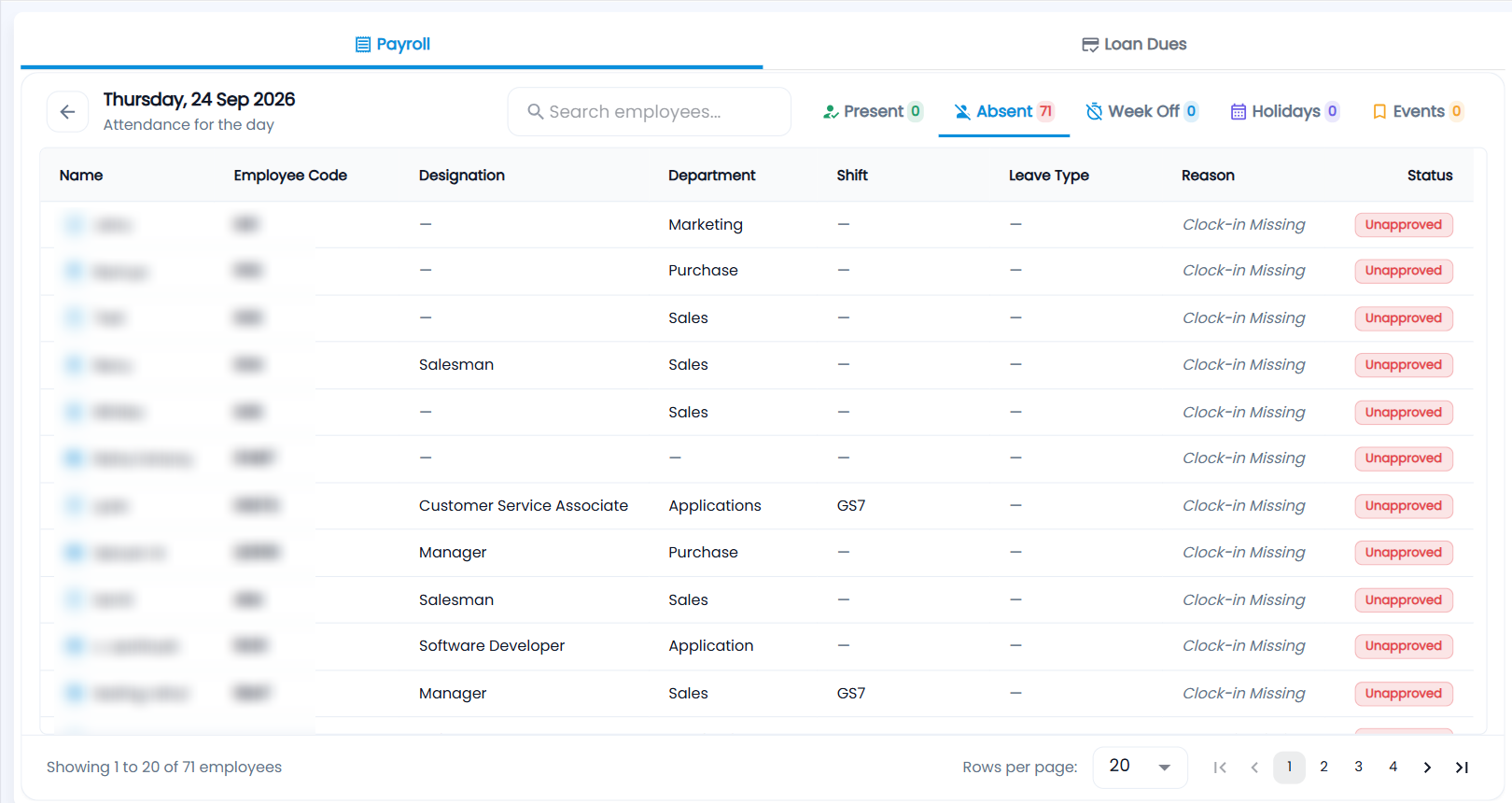This screenshot has width=1512, height=803.
Task: Focus the Search employees field
Action: click(x=650, y=112)
